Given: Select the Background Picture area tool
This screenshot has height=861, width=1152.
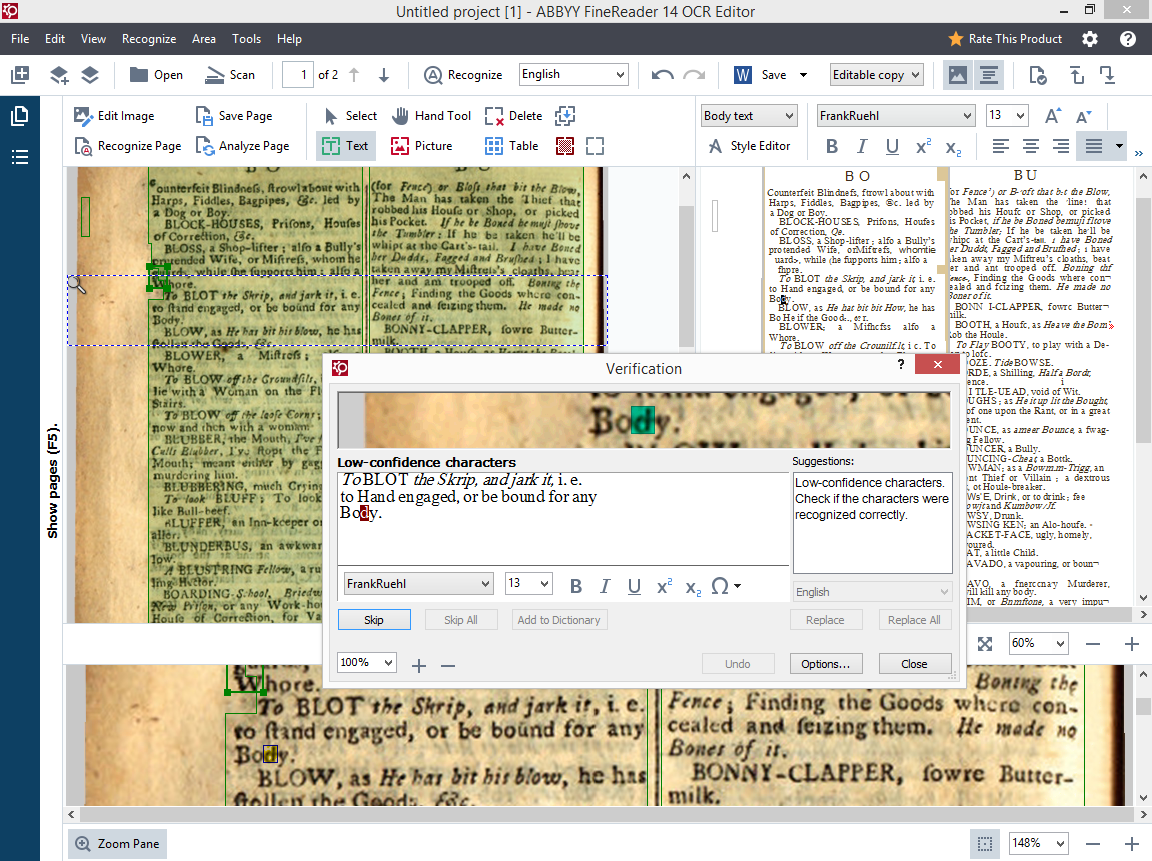Looking at the screenshot, I should pos(564,145).
